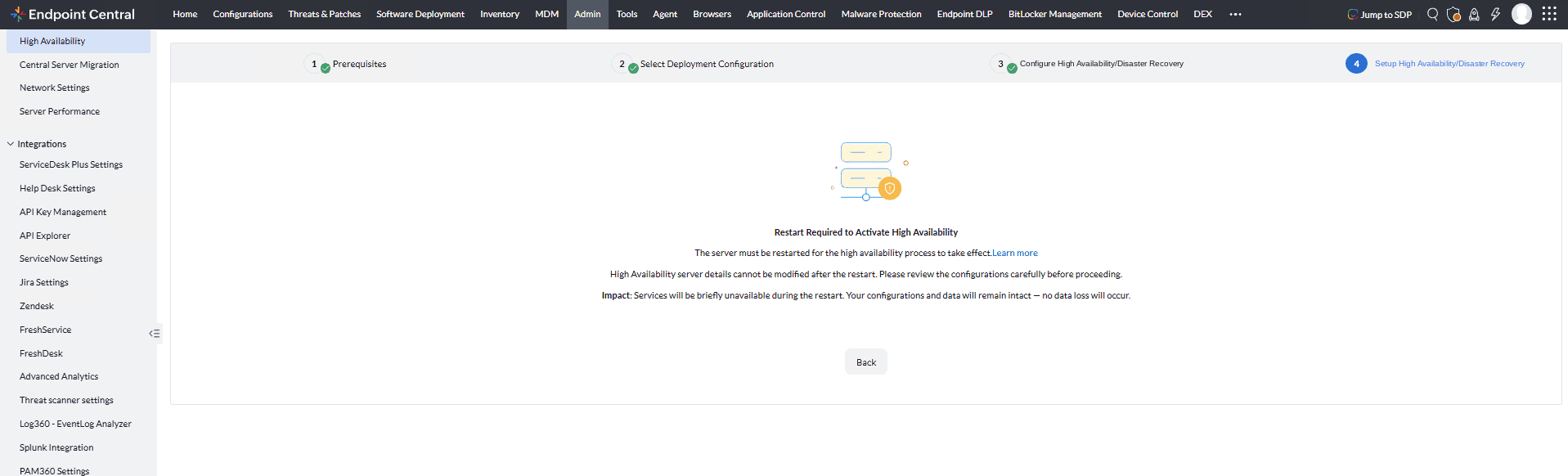
Task: Open FreshService integration
Action: tap(46, 330)
